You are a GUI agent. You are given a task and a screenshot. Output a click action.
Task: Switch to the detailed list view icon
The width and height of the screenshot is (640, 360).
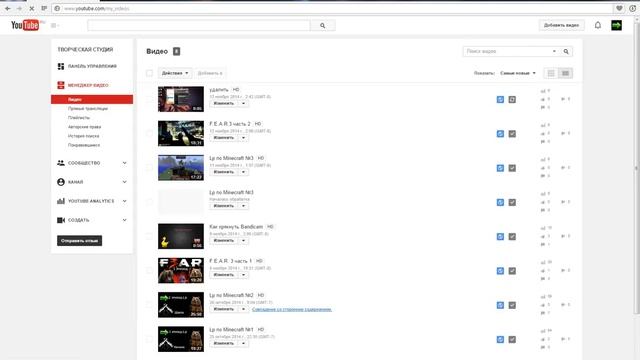pyautogui.click(x=565, y=73)
